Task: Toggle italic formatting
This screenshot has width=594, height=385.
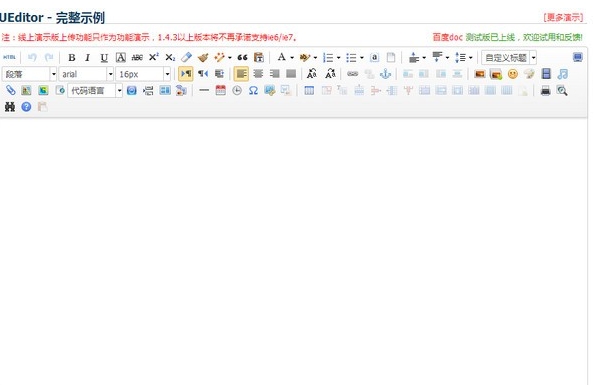Action: point(88,58)
